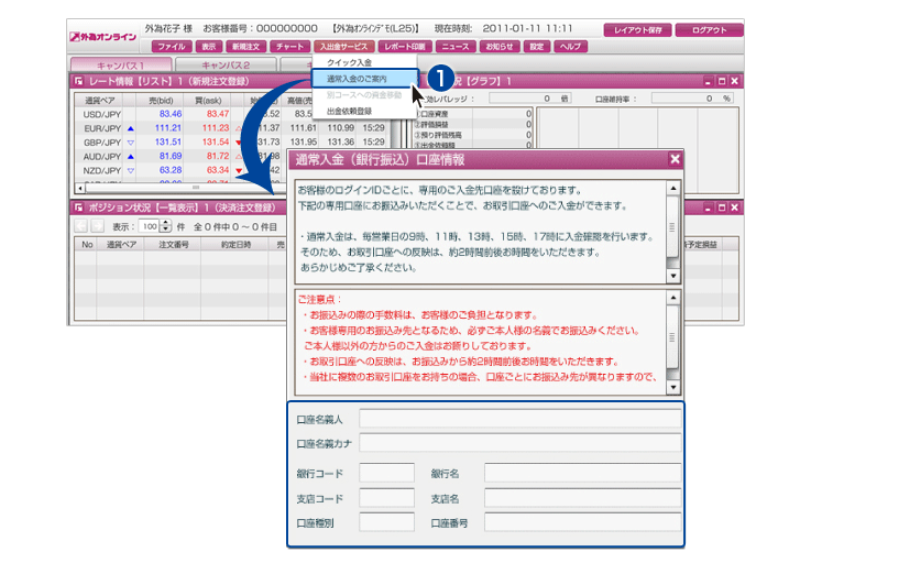The width and height of the screenshot is (897, 573).
Task: Adjust the 表示 count stepper arrows
Action: coord(165,227)
